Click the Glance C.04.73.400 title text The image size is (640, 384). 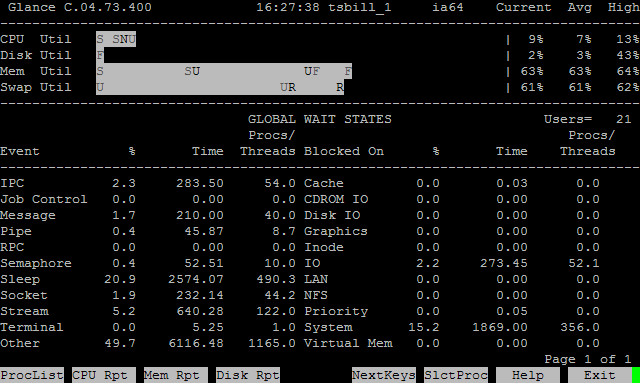pos(80,7)
